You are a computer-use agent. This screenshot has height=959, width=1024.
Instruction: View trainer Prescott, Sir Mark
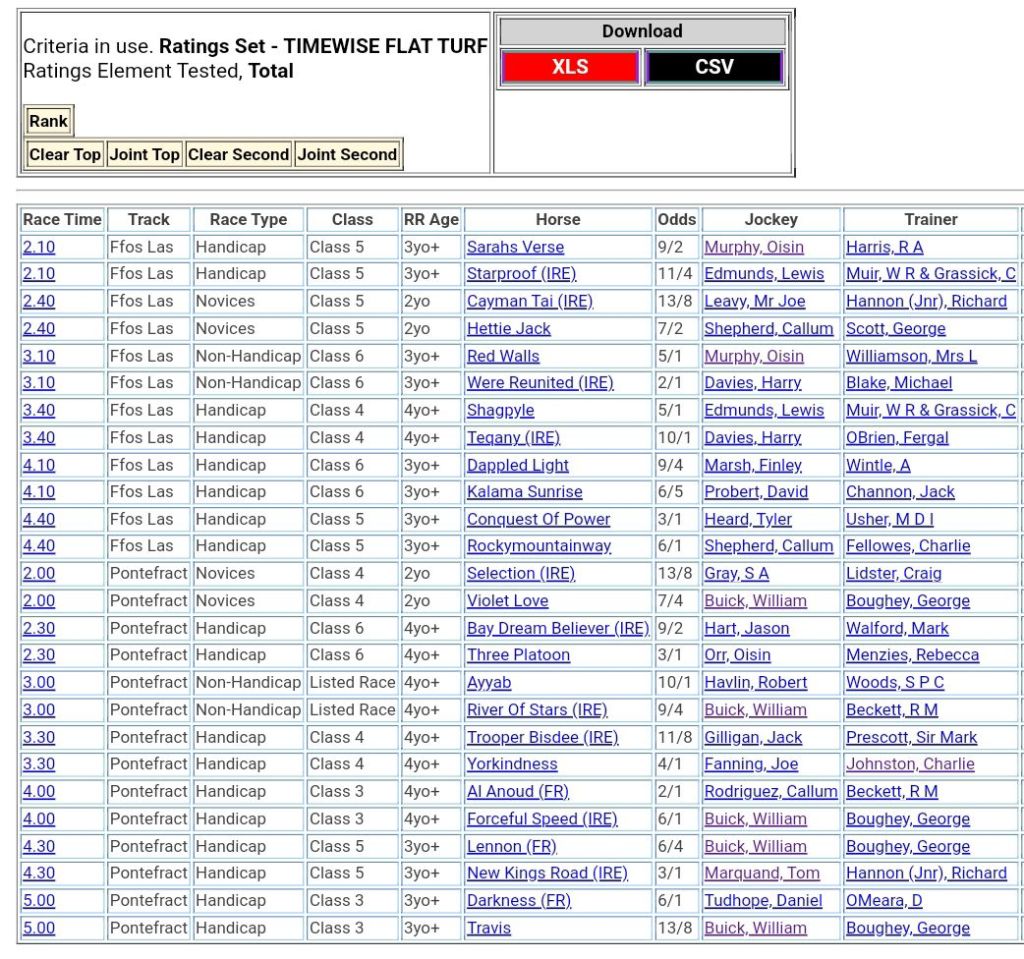click(911, 737)
